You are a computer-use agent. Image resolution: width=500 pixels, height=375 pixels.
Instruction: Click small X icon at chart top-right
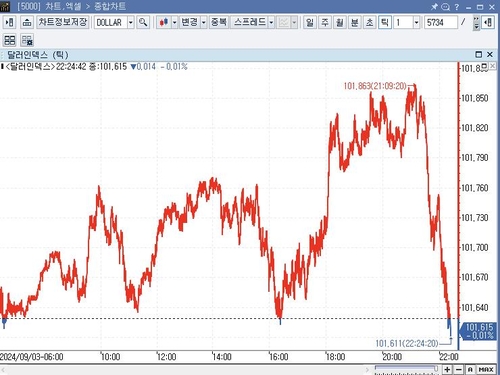point(492,66)
